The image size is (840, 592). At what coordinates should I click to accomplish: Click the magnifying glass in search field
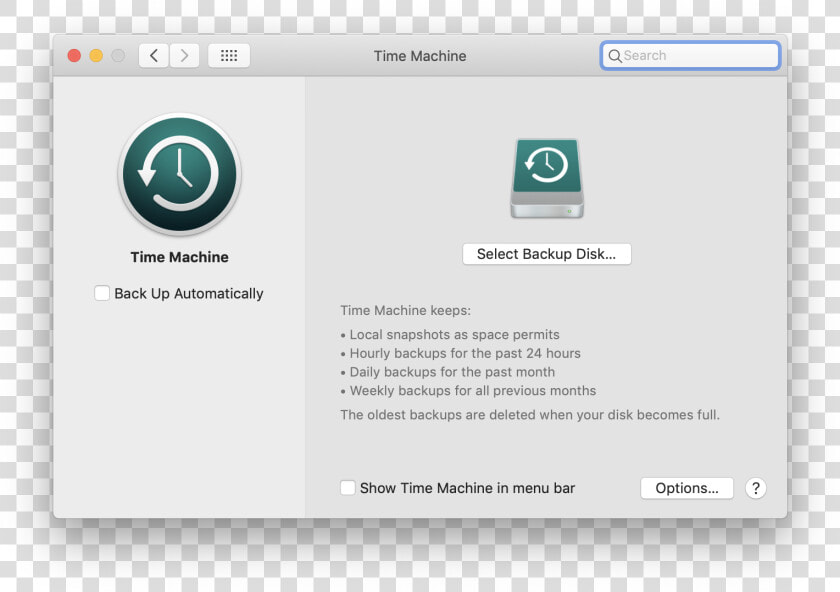tap(615, 56)
